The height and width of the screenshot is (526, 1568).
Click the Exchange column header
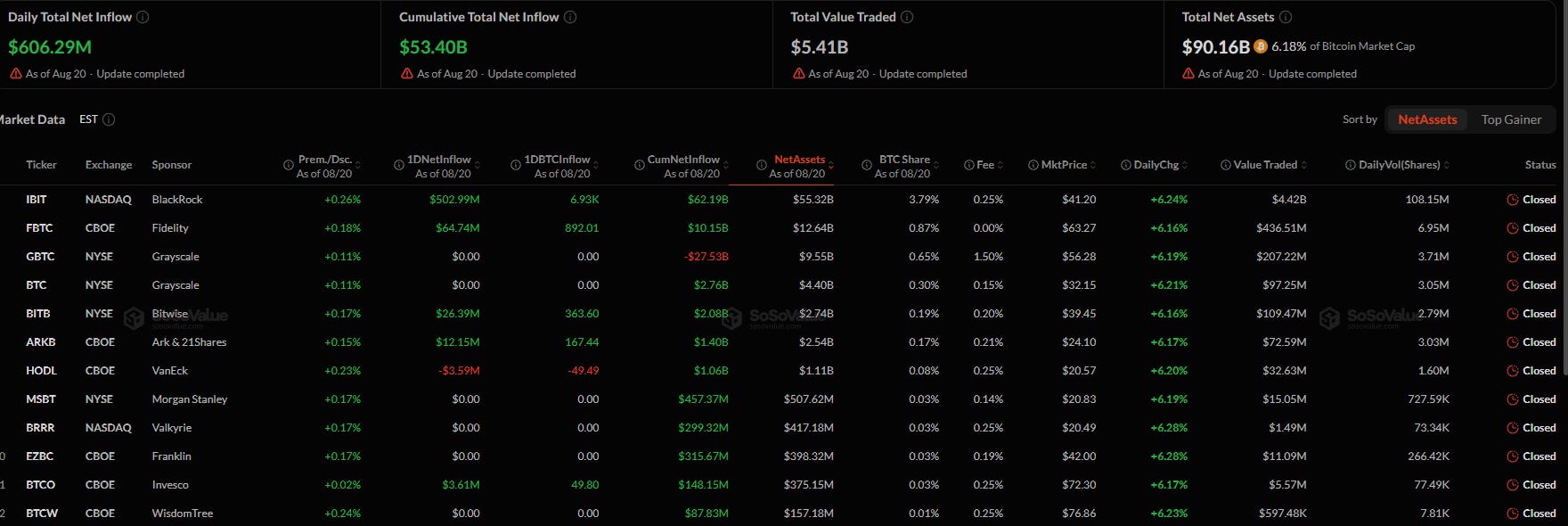tap(109, 165)
